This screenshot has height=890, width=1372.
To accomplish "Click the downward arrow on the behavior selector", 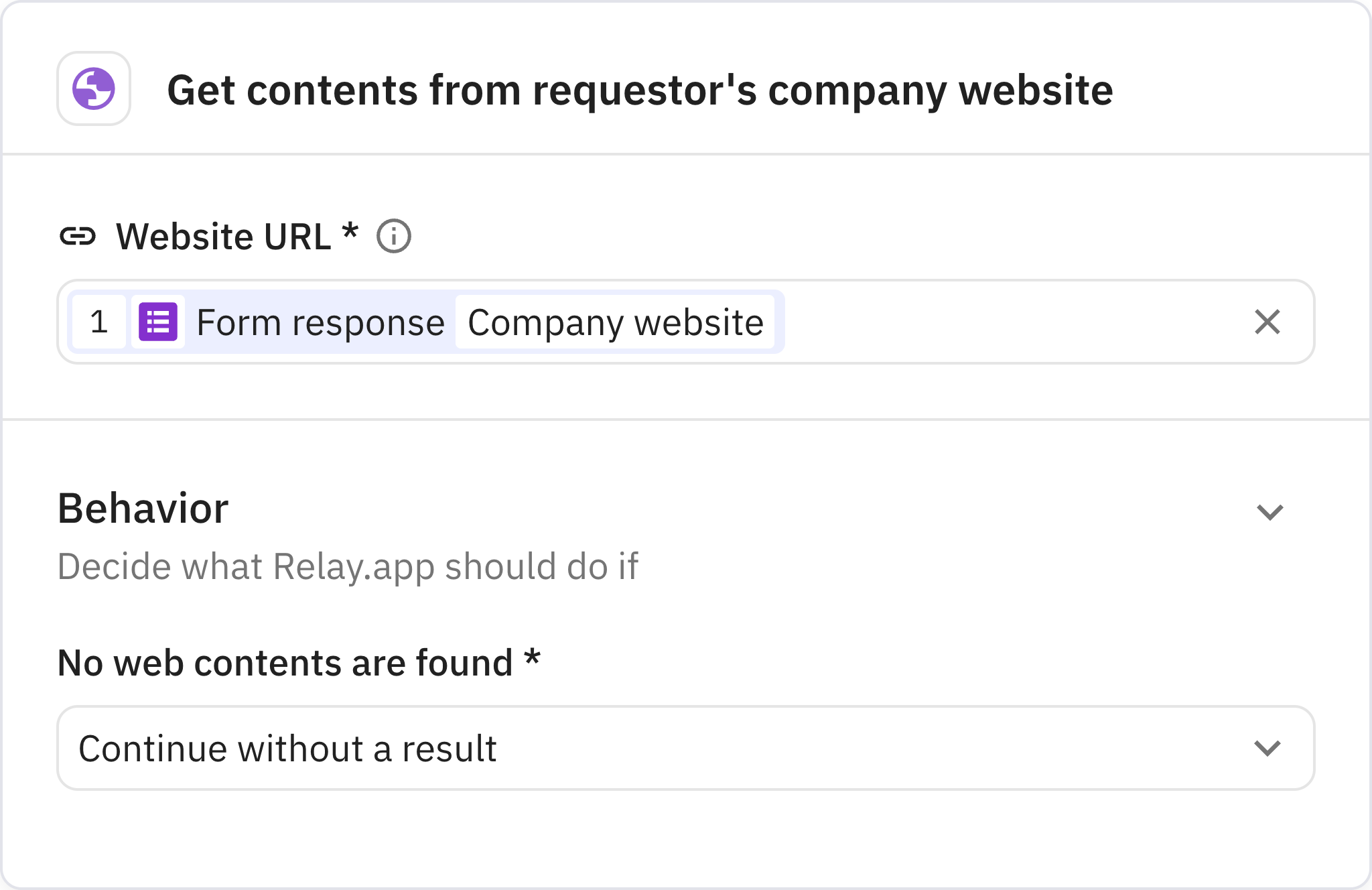I will click(x=1268, y=748).
